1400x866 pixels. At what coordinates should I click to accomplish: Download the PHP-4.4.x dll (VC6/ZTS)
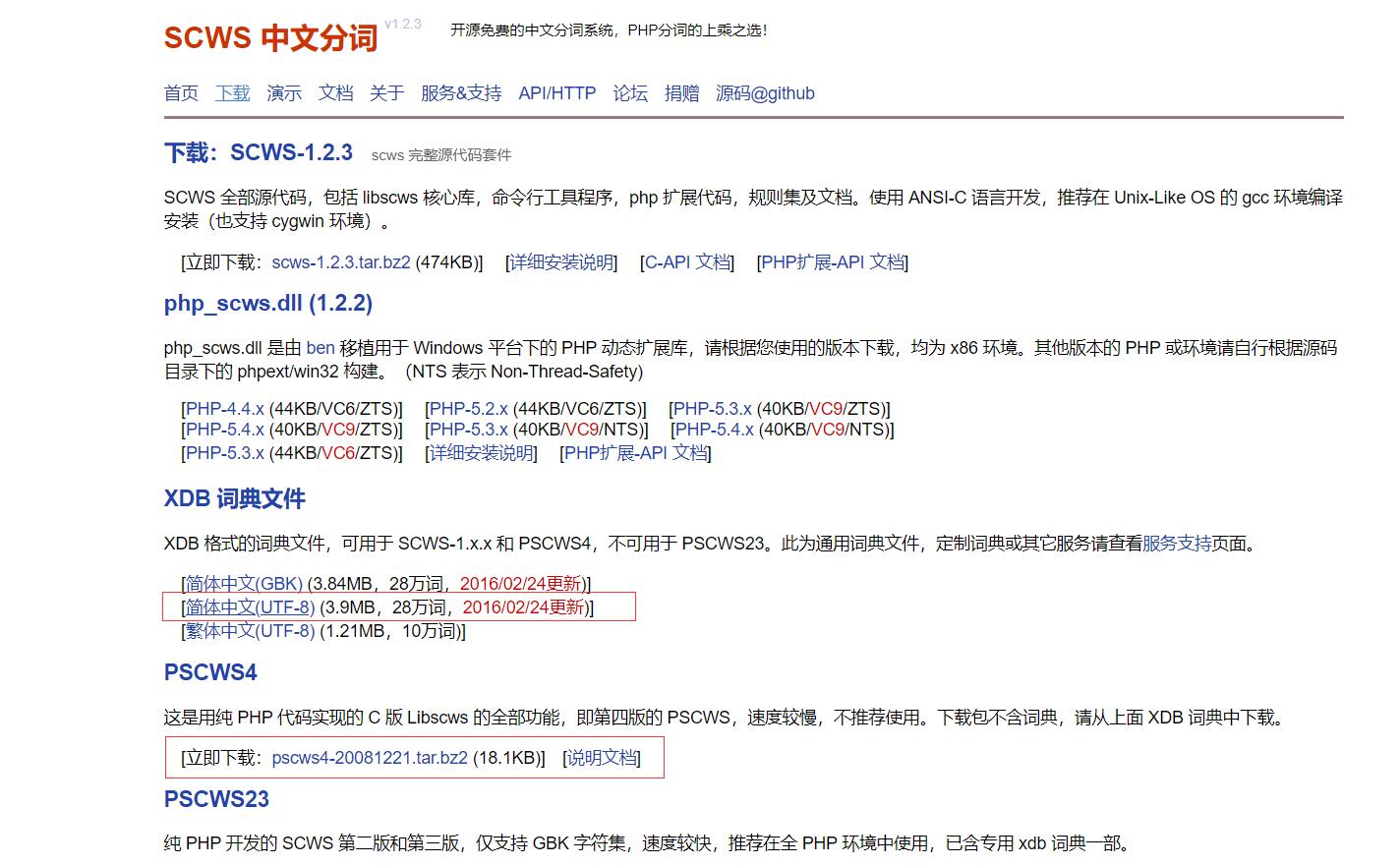point(225,409)
